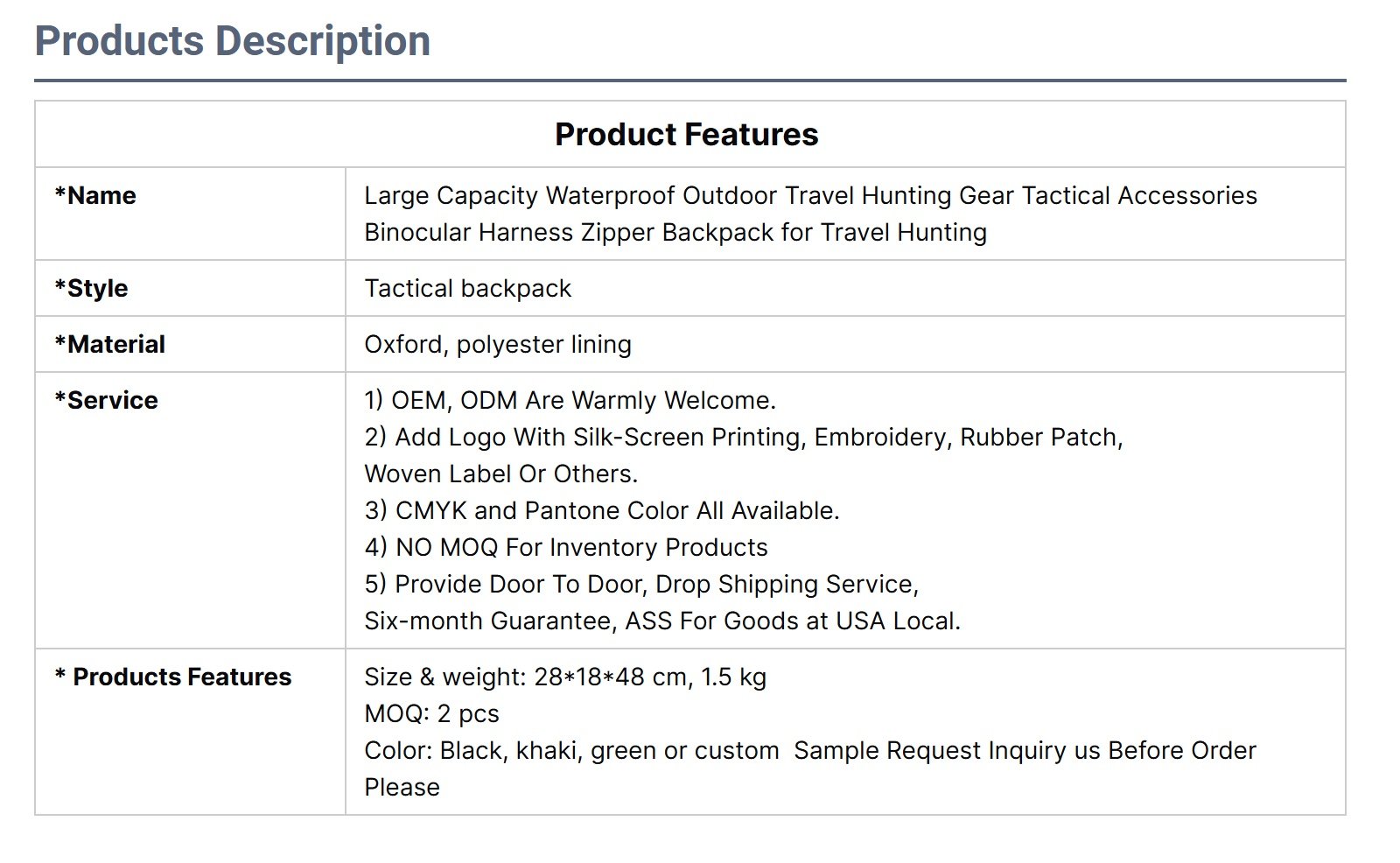Click the Tactical backpack value
The width and height of the screenshot is (1400, 863).
[467, 288]
